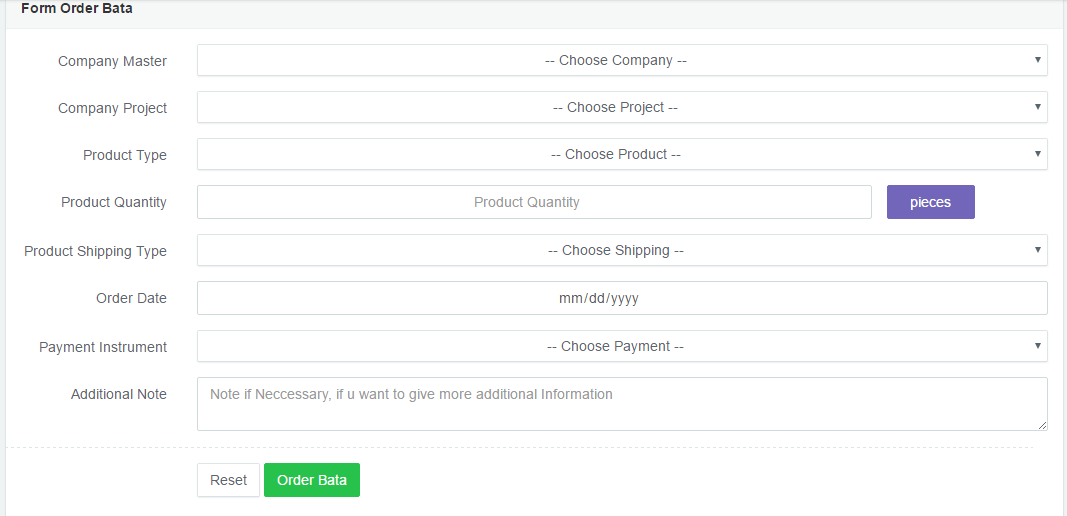This screenshot has height=516, width=1067.
Task: Expand the Choose Shipping dropdown
Action: point(621,250)
